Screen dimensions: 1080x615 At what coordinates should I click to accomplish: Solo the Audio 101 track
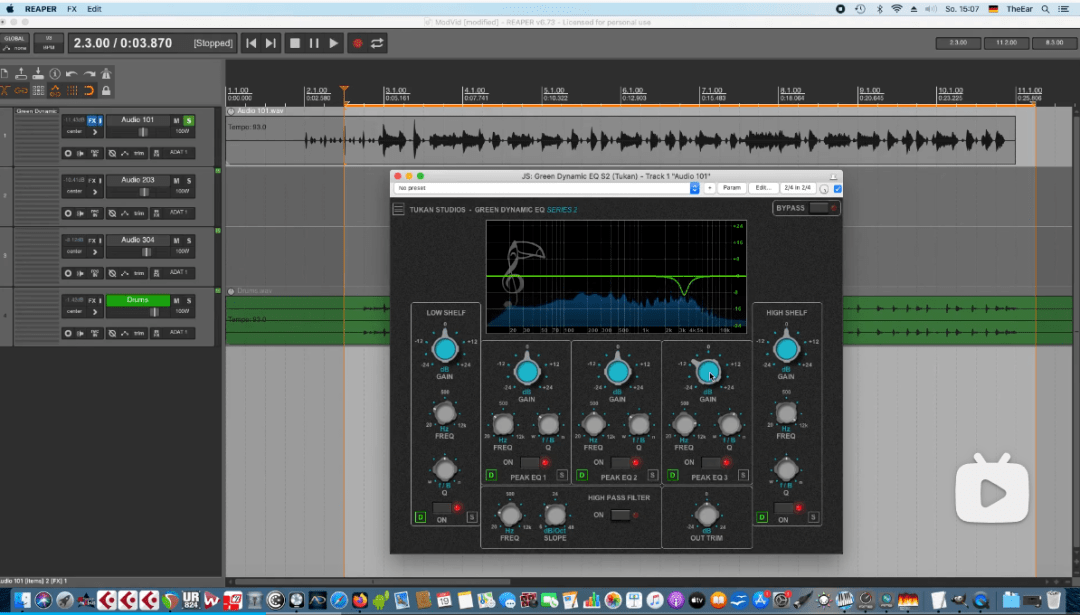tap(190, 121)
